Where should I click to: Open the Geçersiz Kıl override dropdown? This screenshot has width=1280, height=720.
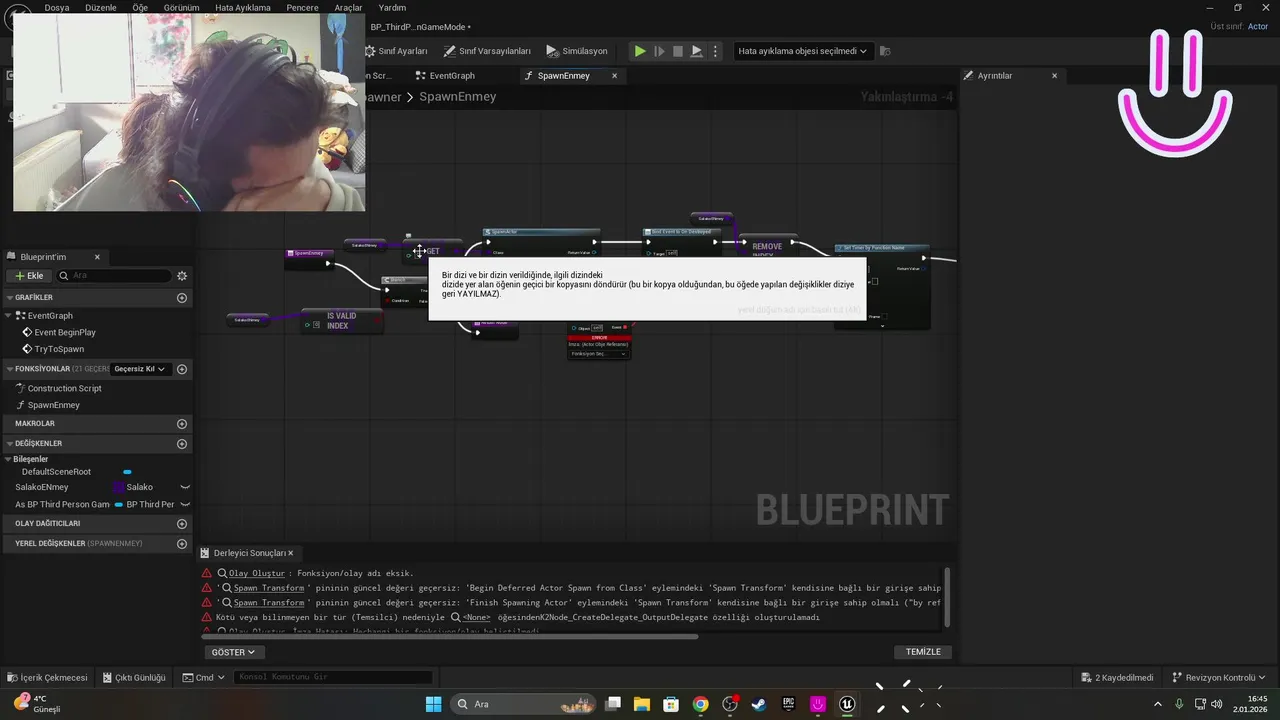pos(139,369)
